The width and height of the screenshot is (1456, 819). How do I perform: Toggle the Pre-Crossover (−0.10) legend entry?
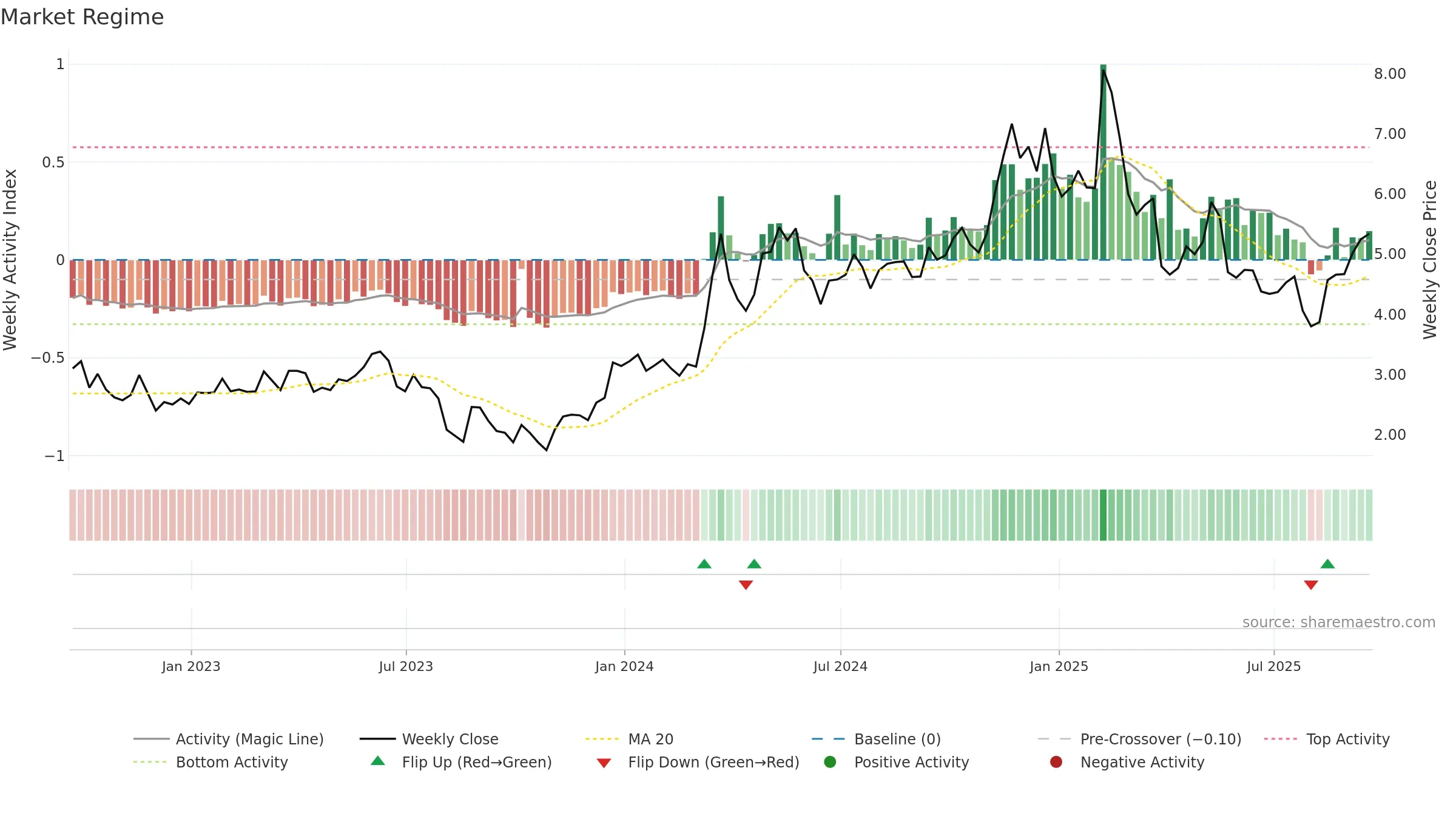coord(1139,739)
